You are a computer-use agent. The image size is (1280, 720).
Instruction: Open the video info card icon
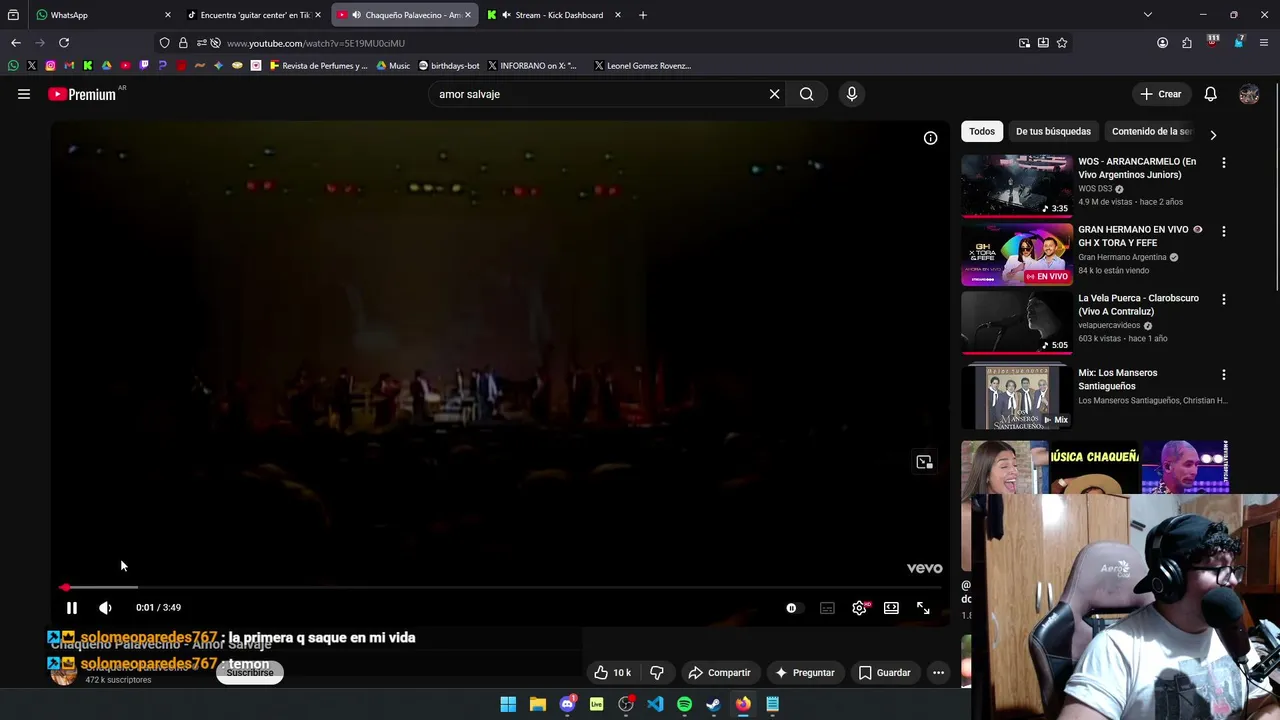[930, 138]
